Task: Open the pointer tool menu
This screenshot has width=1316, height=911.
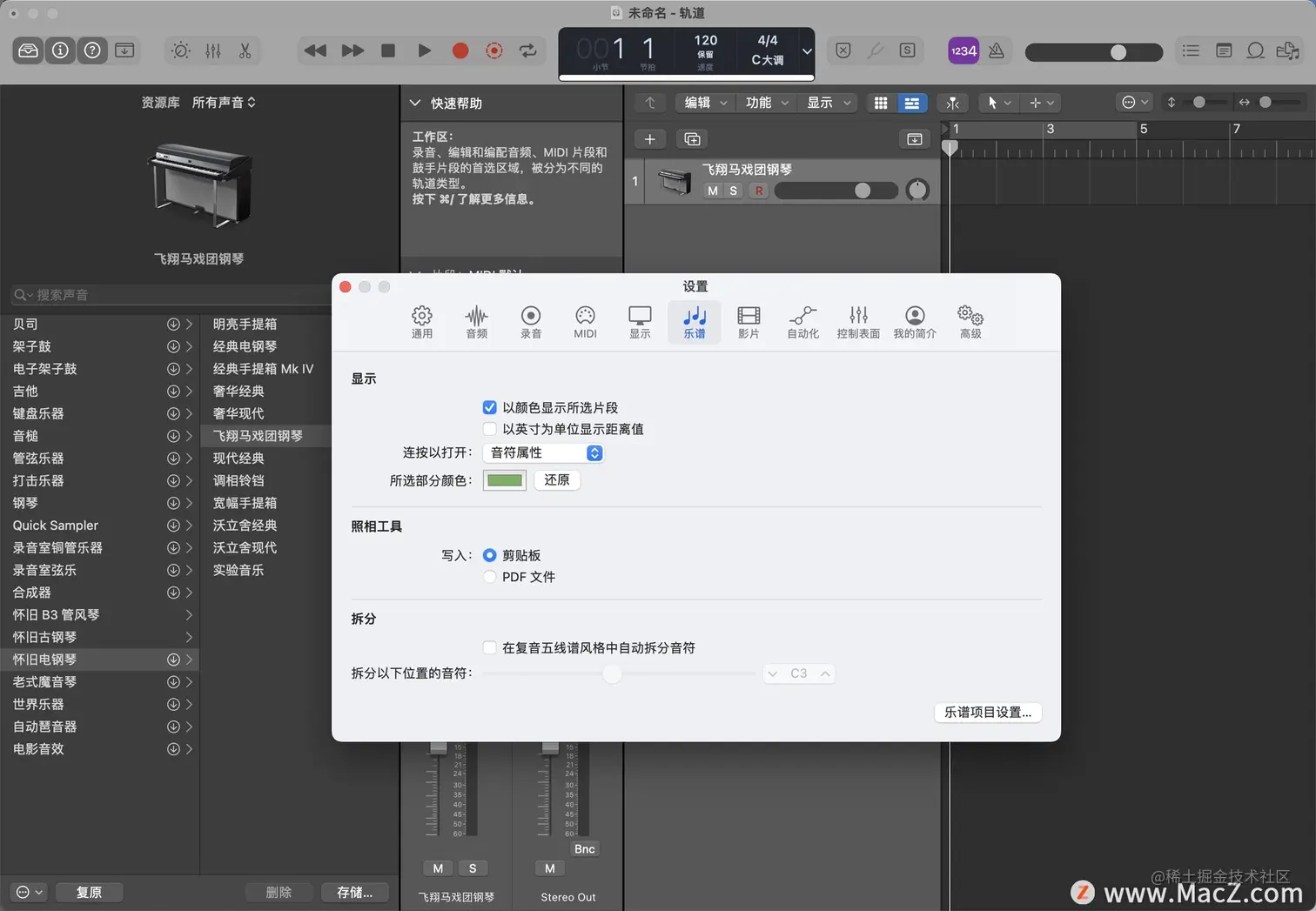Action: tap(998, 103)
